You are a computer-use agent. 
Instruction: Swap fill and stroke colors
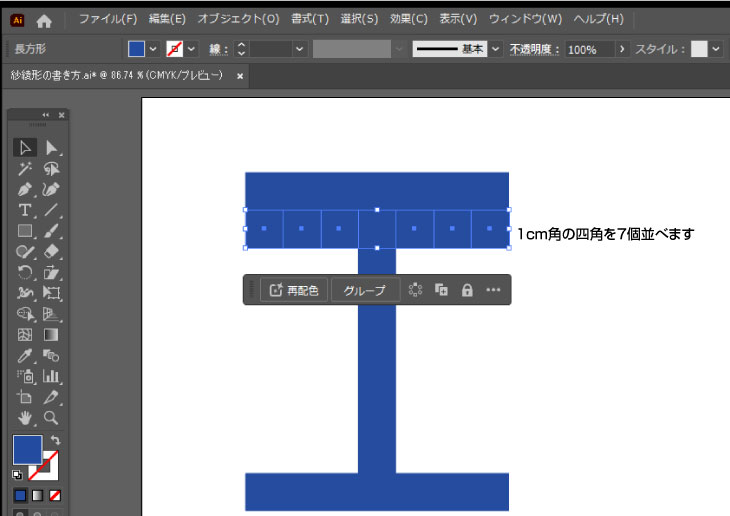click(x=56, y=440)
